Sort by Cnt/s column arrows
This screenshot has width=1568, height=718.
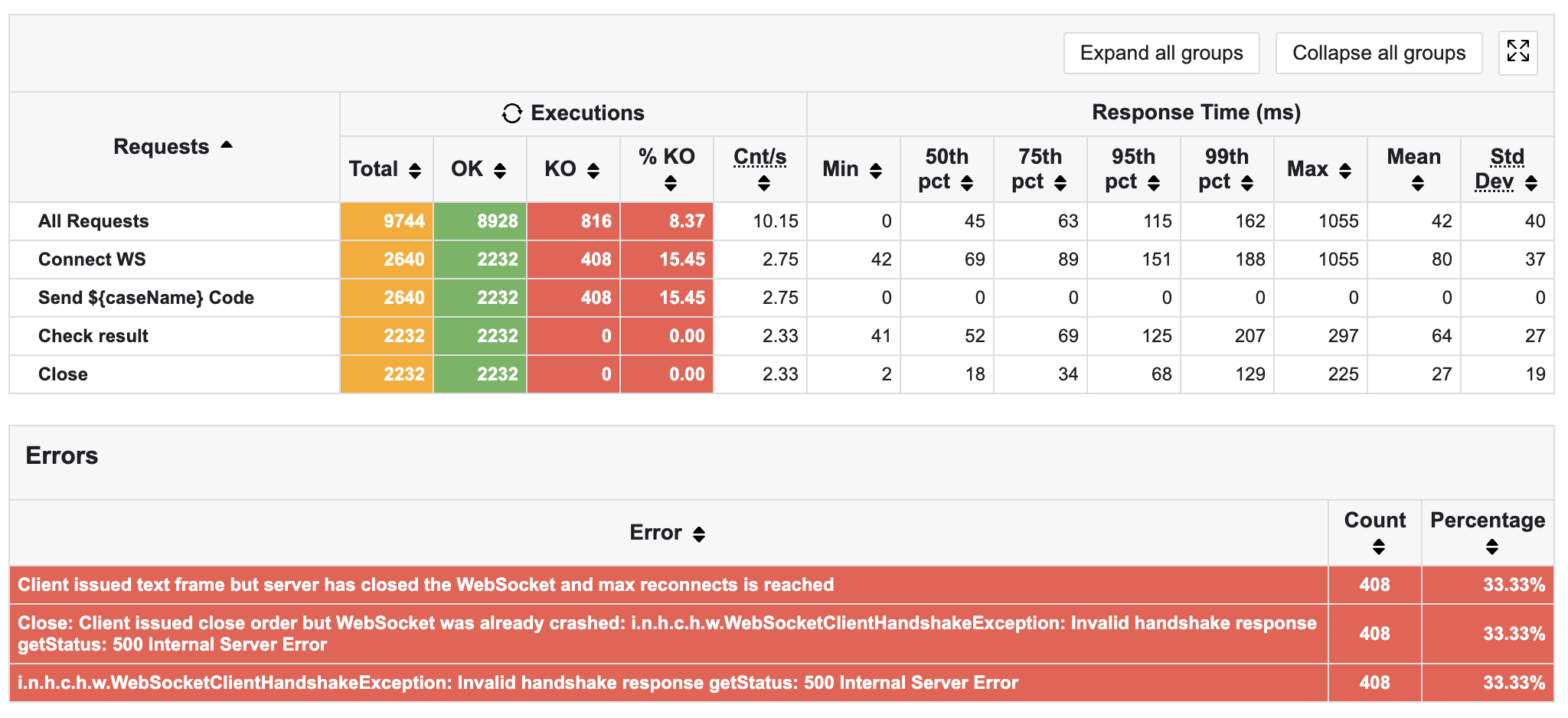tap(763, 184)
